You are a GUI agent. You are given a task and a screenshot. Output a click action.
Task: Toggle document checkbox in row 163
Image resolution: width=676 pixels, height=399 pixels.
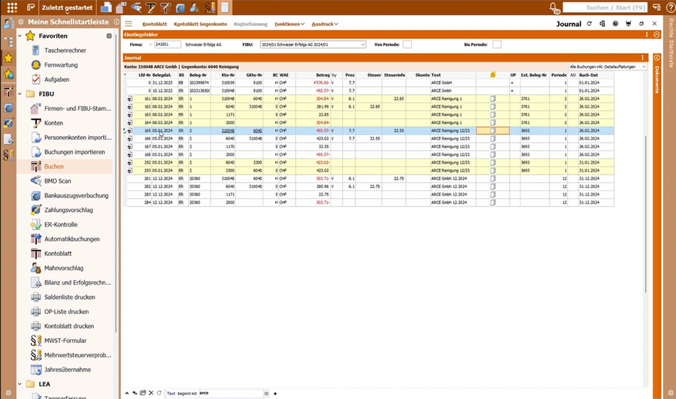coord(493,115)
